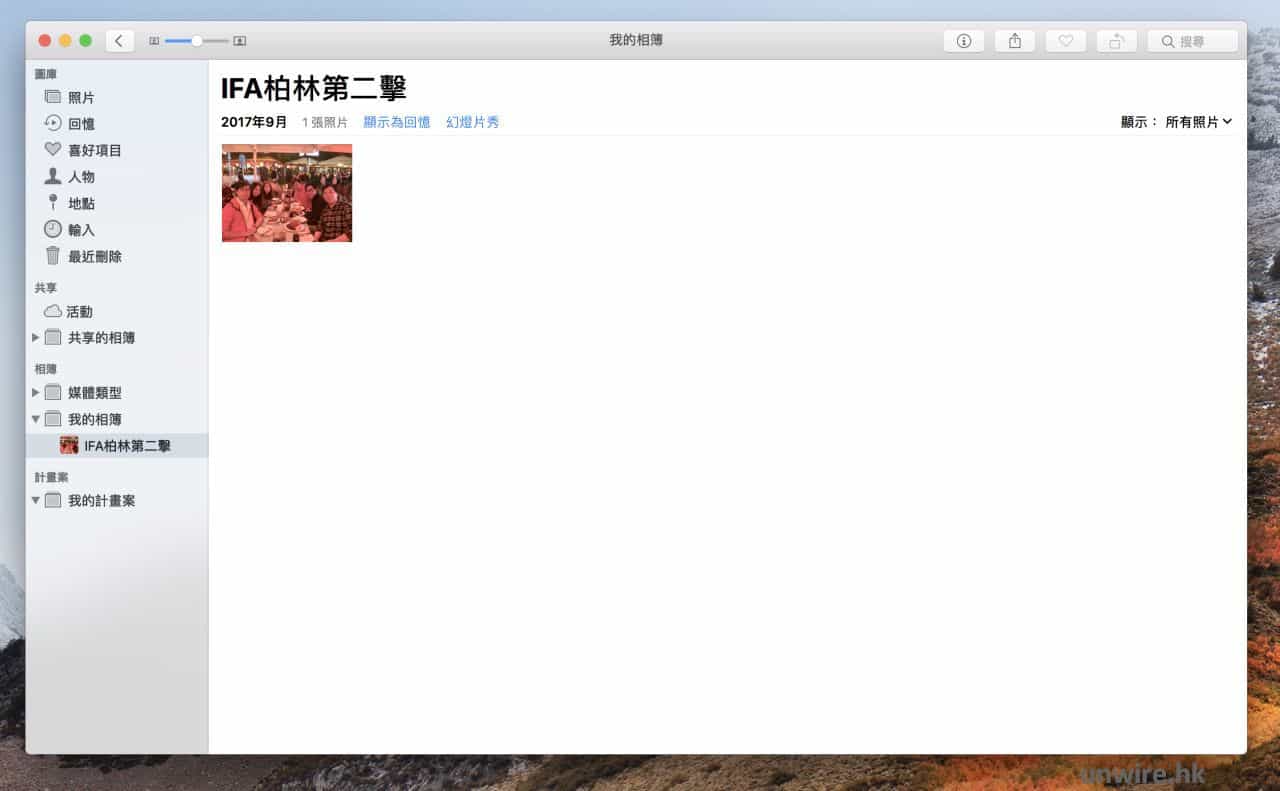Open the 顯示: 所有照片 dropdown
The image size is (1280, 791).
(1197, 122)
